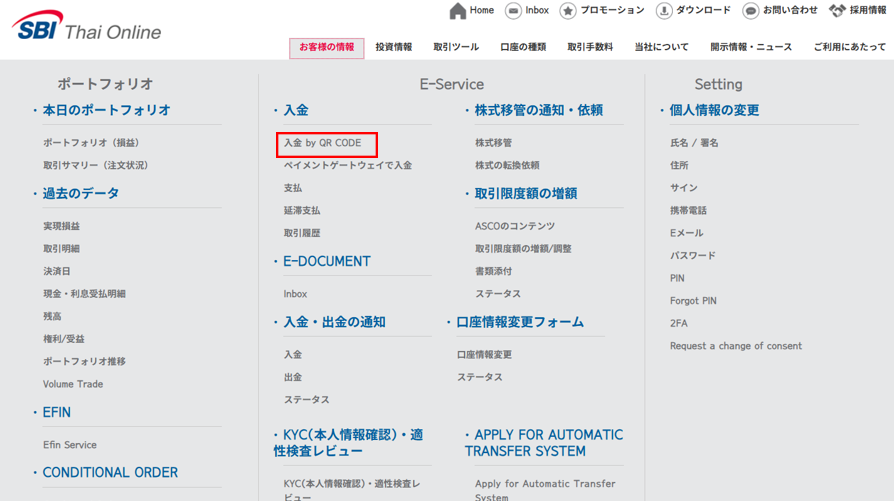Select the お客様の情報 menu tab
Screen dimensions: 894x501
327,48
